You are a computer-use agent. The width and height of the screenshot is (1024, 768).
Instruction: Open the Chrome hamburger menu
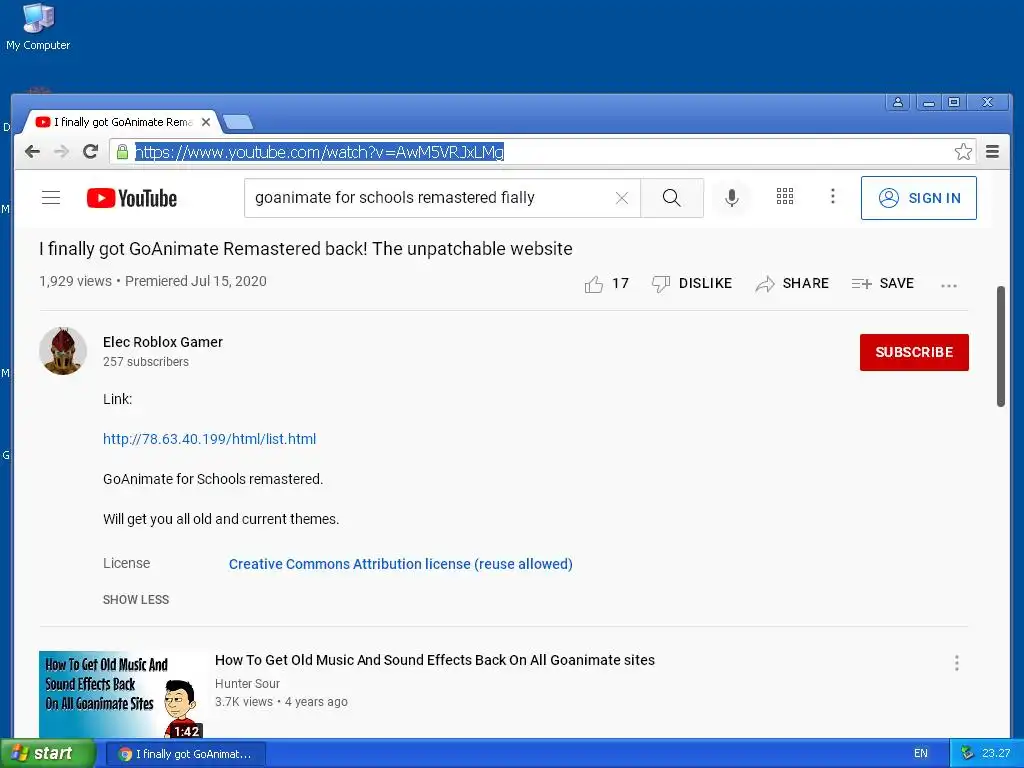pyautogui.click(x=992, y=152)
